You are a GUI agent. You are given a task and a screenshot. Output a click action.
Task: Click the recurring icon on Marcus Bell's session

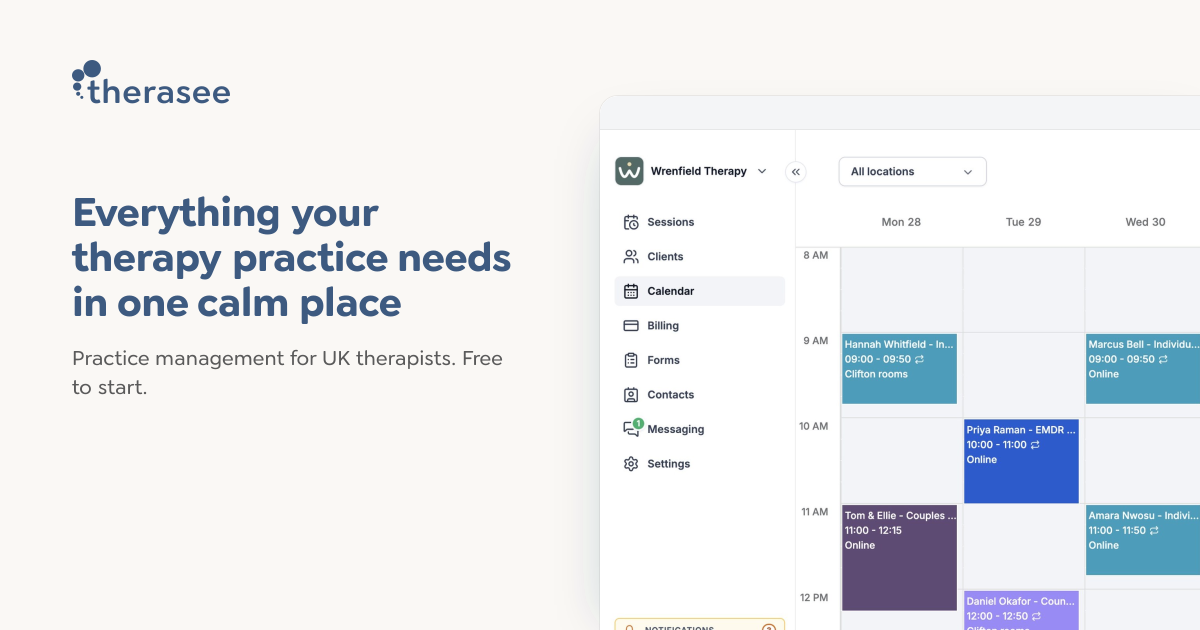tap(1163, 359)
